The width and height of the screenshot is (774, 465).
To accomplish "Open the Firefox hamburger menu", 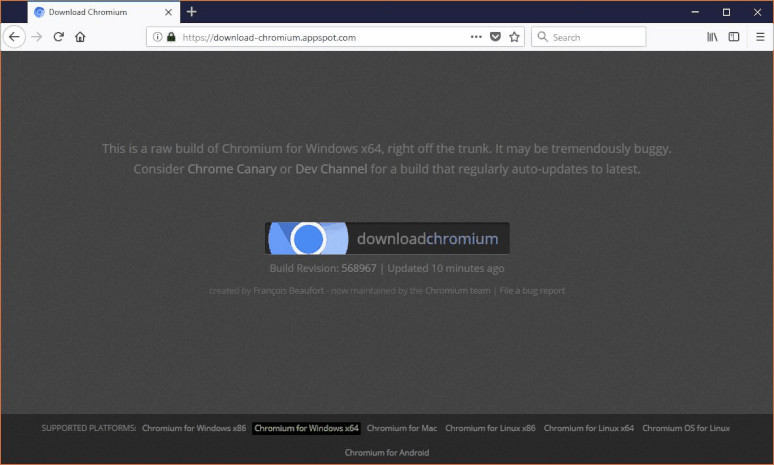I will click(x=760, y=37).
